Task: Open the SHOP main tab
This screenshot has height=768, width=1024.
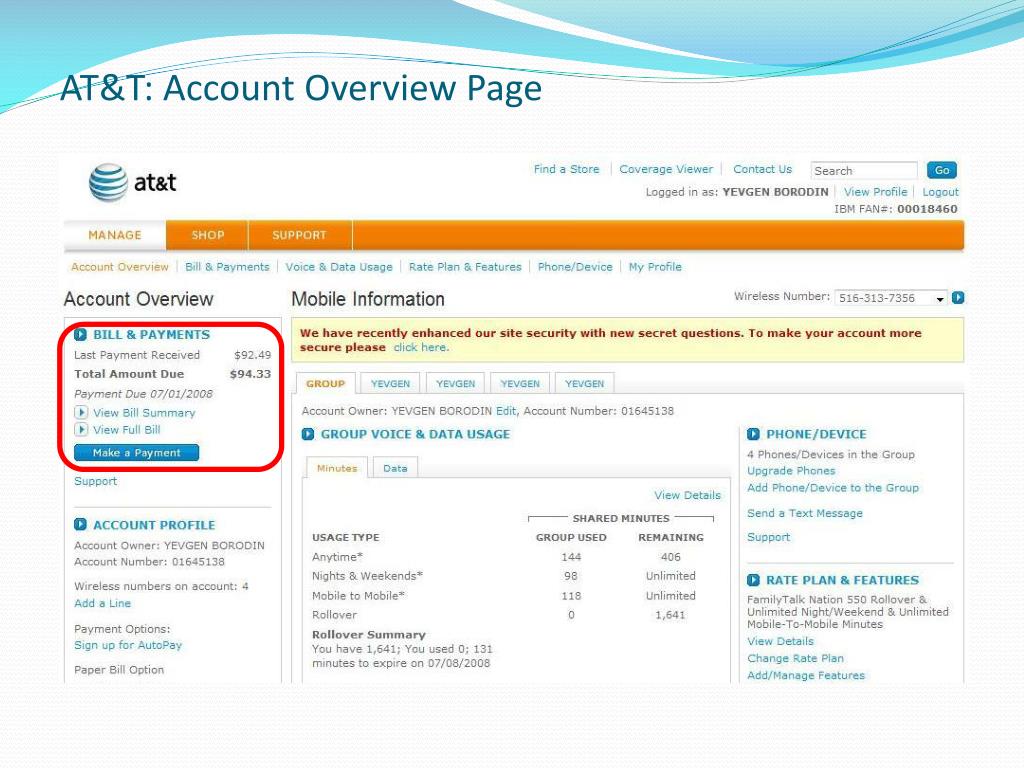Action: [x=208, y=235]
